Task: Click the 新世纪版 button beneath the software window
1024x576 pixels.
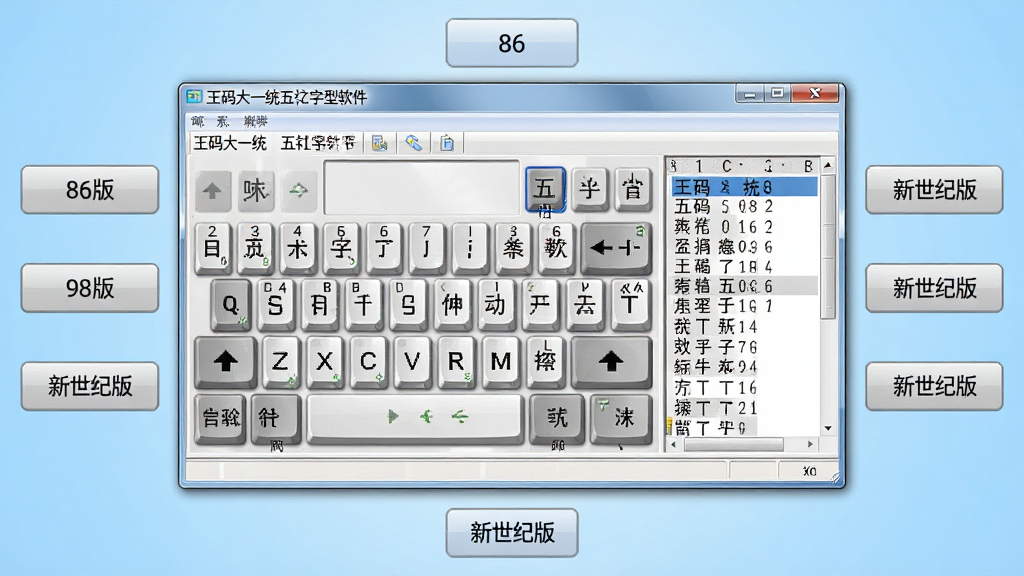Action: pos(512,533)
